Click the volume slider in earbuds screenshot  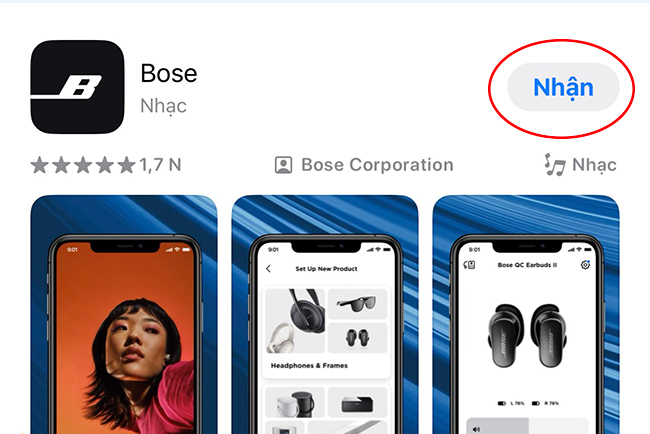click(527, 427)
